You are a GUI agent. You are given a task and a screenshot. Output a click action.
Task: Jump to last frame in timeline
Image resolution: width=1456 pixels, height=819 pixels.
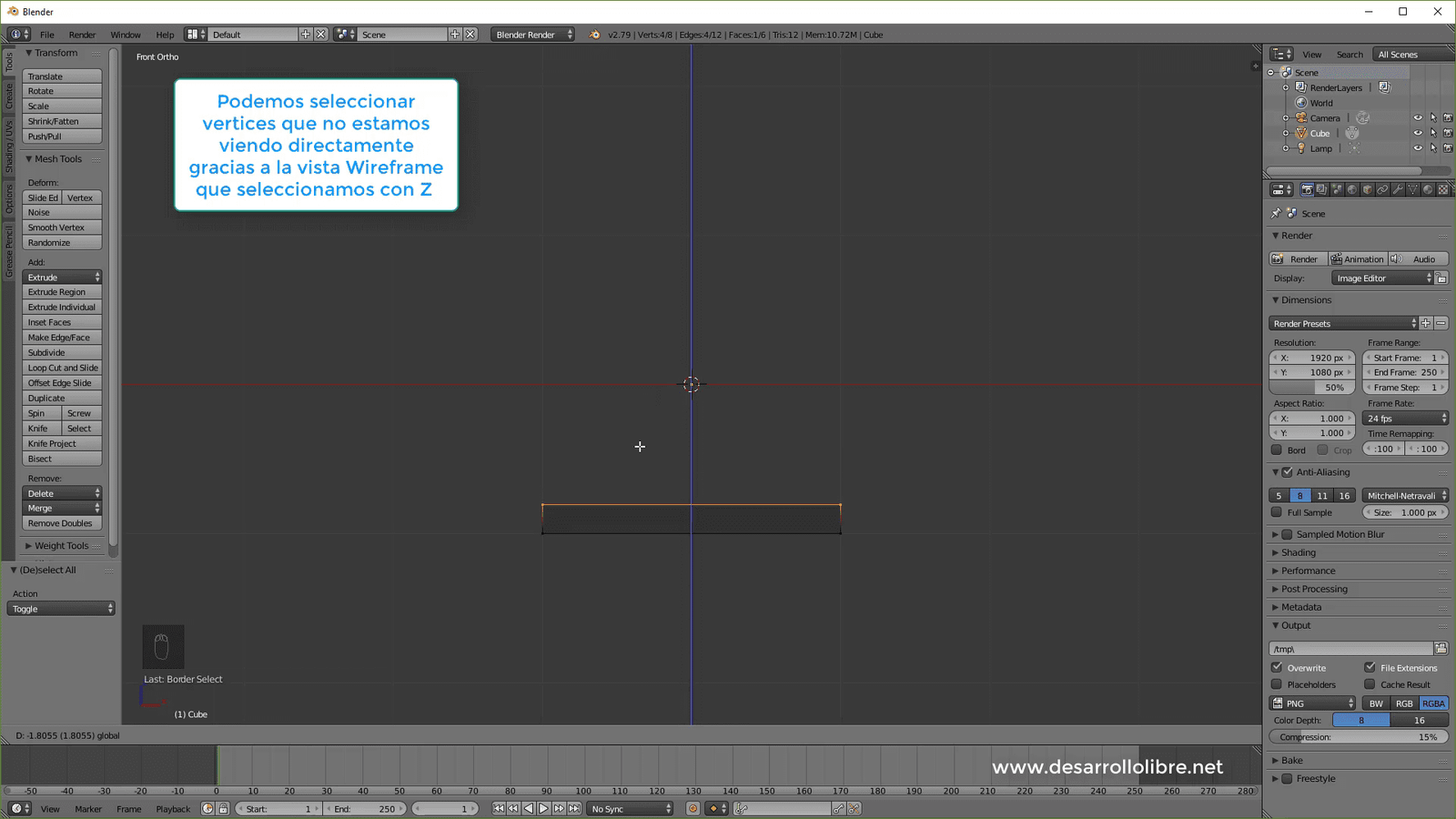574,809
